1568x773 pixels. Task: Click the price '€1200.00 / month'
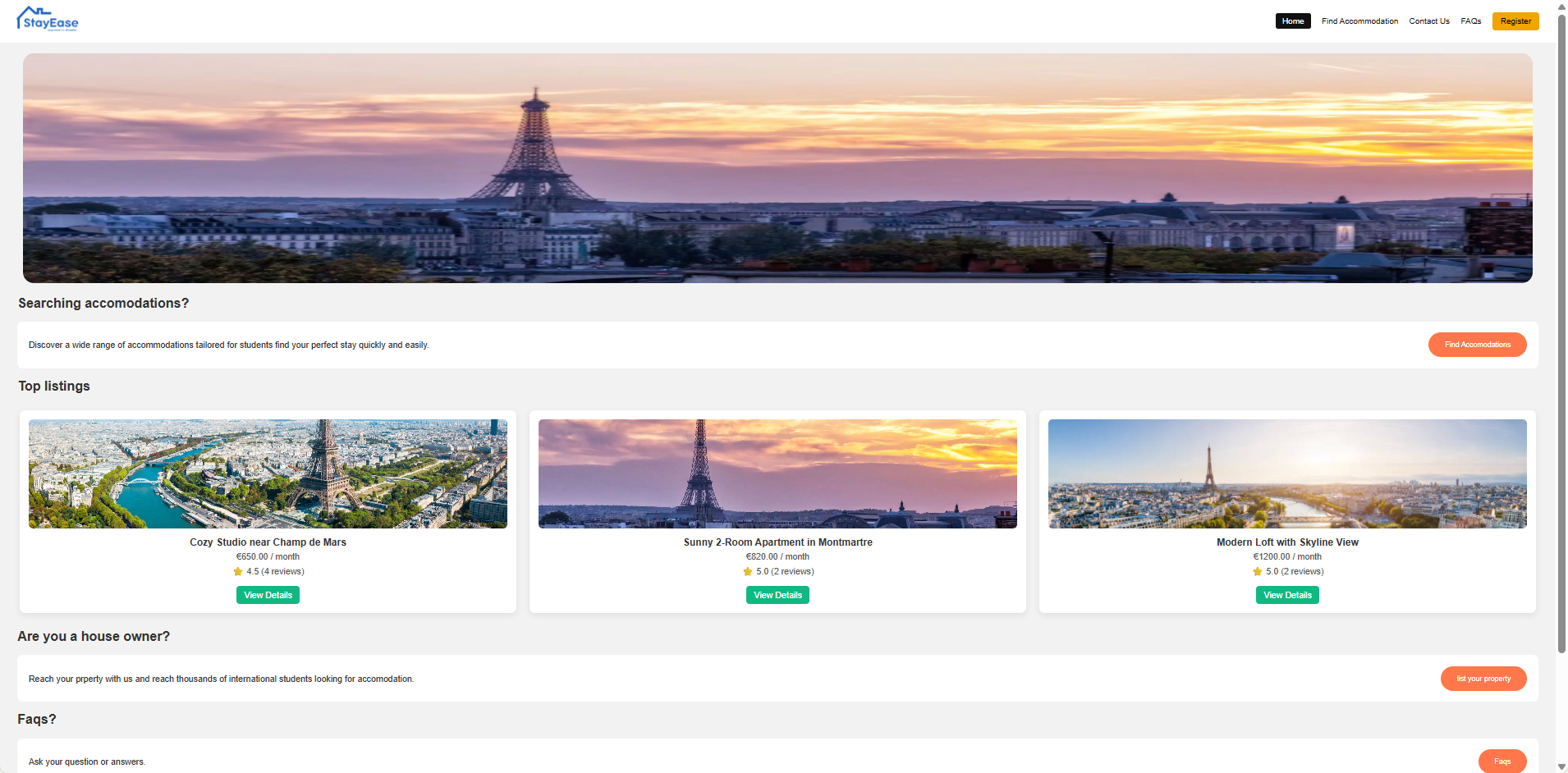tap(1287, 556)
